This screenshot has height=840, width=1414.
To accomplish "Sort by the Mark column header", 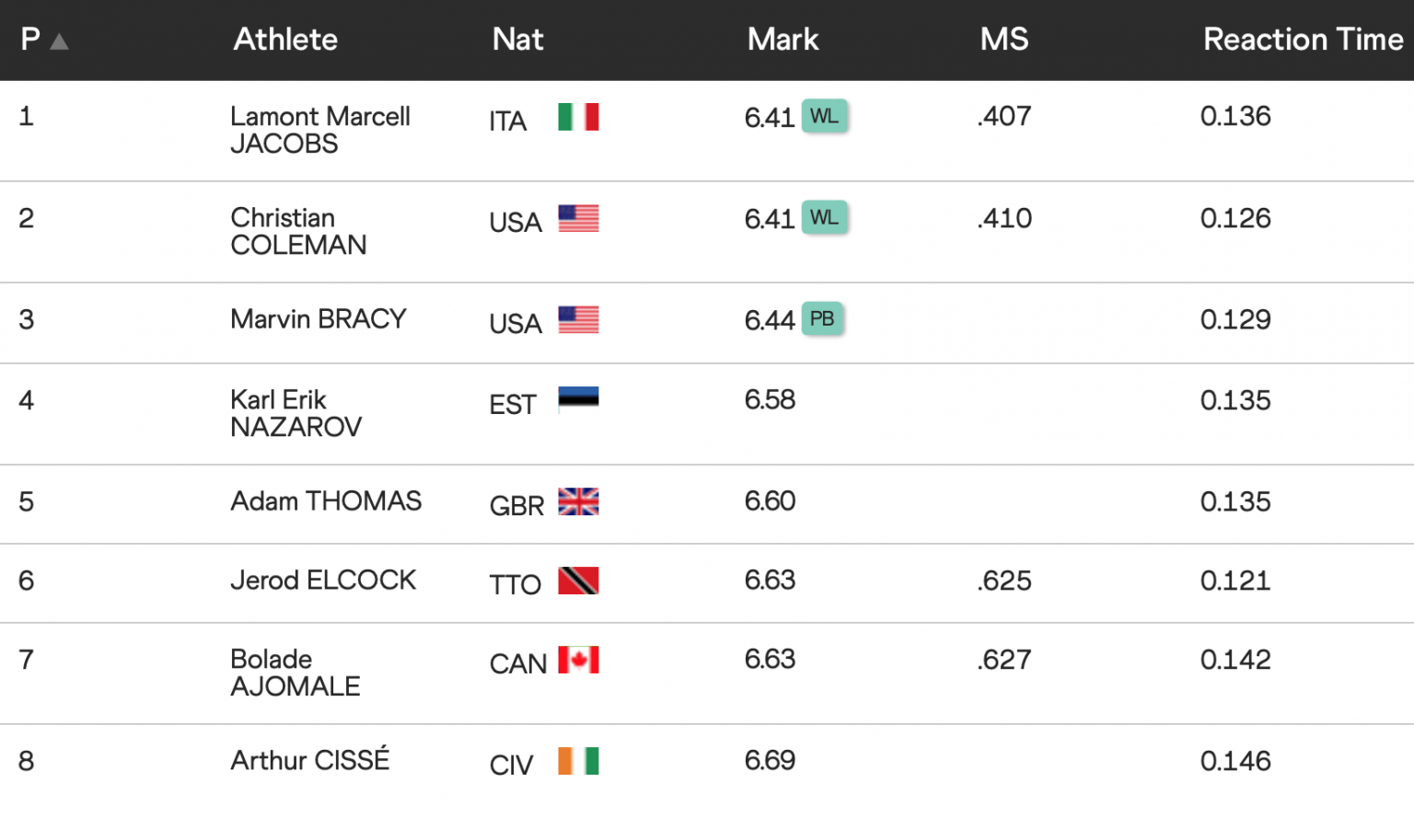I will pos(782,40).
